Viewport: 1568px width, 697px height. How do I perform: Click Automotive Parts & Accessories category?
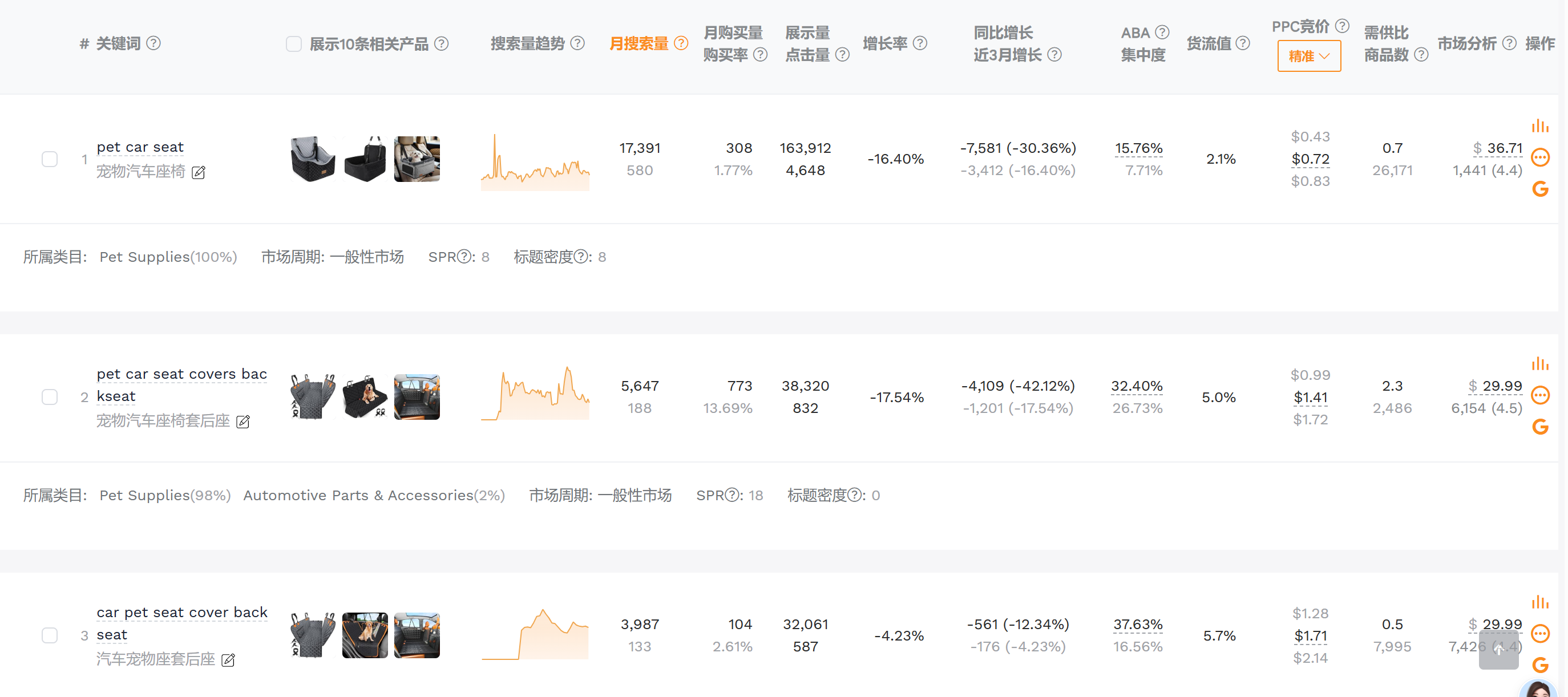(373, 495)
